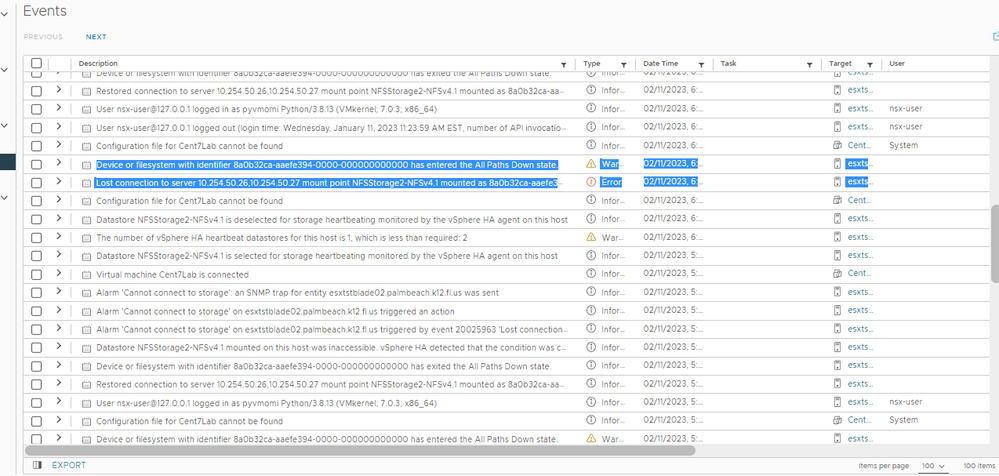Image resolution: width=999 pixels, height=476 pixels.
Task: Select checkbox for Virtual machine Cent7Lab is connected
Action: pyautogui.click(x=37, y=274)
